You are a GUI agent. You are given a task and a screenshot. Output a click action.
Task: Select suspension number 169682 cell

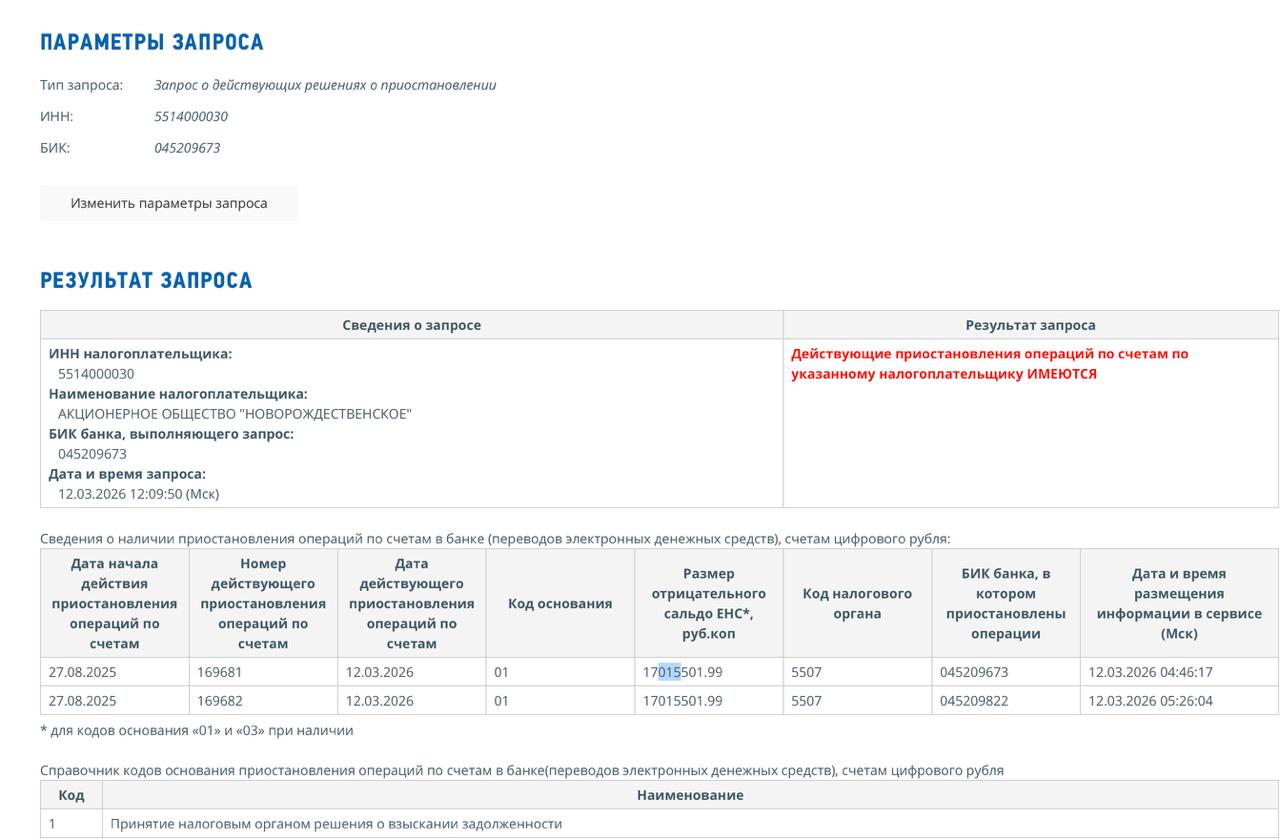220,701
